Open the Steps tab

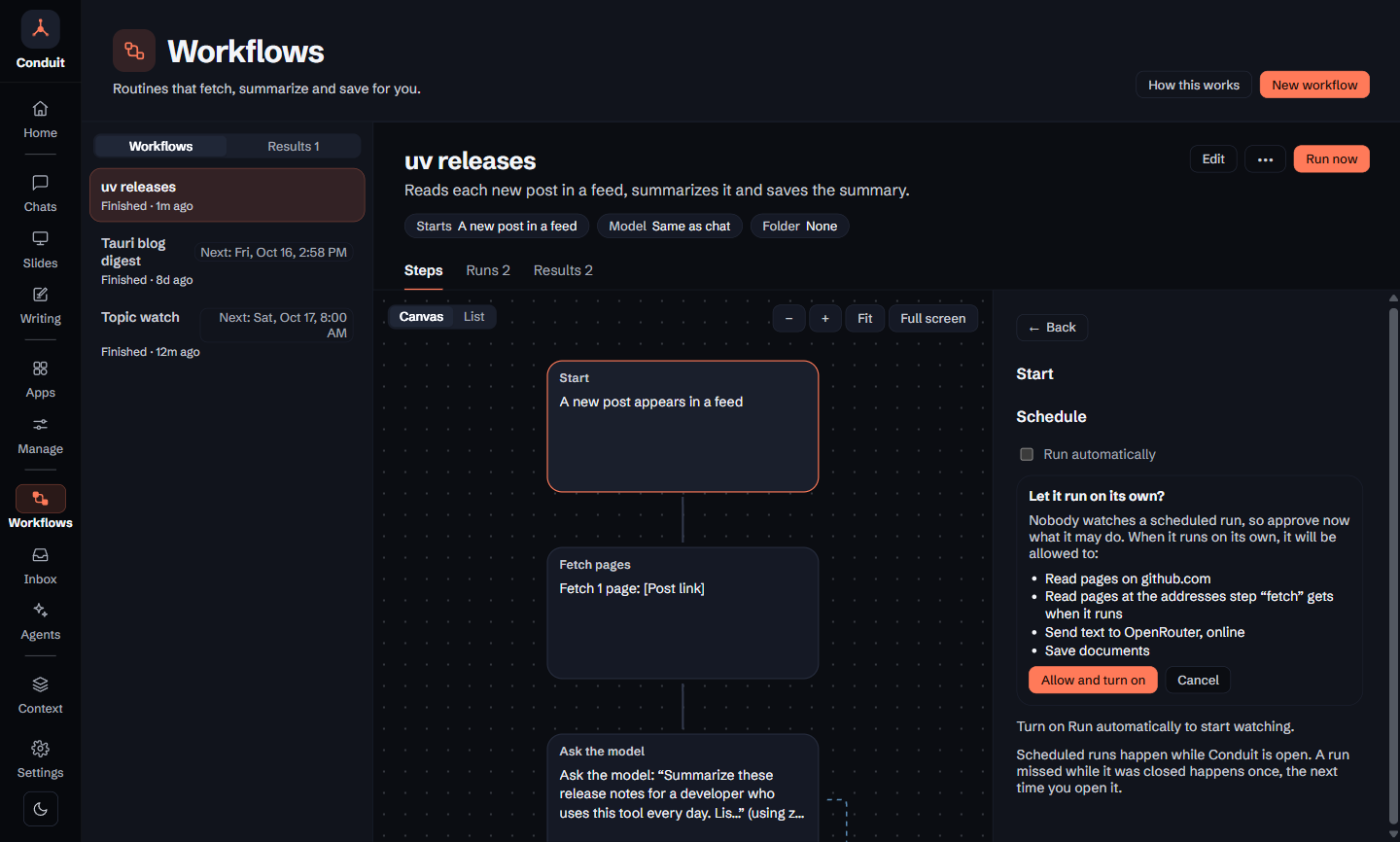(424, 270)
